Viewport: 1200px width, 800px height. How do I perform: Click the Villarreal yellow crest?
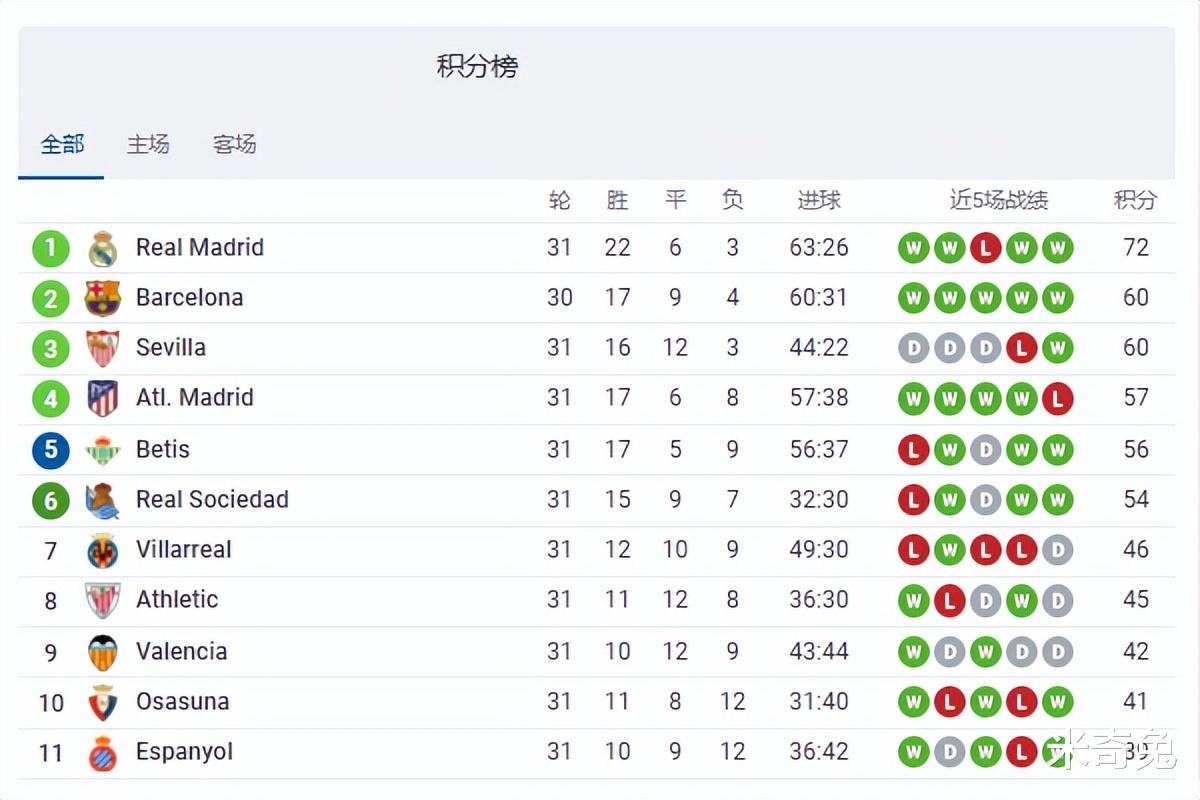(103, 550)
